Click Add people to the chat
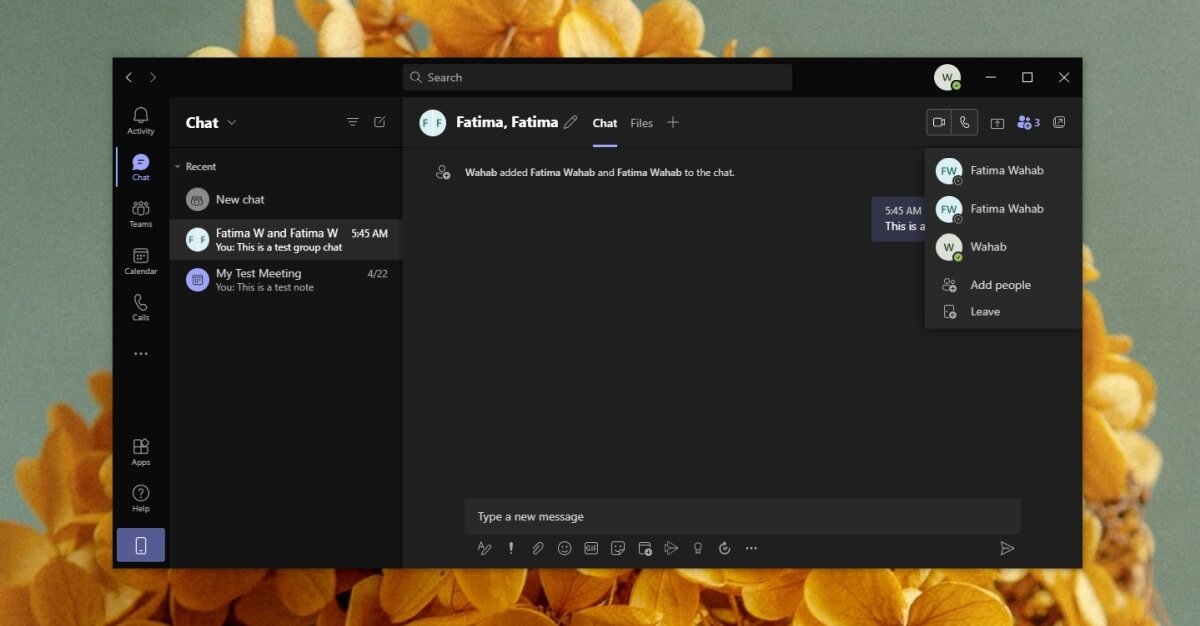The height and width of the screenshot is (626, 1200). point(1000,285)
